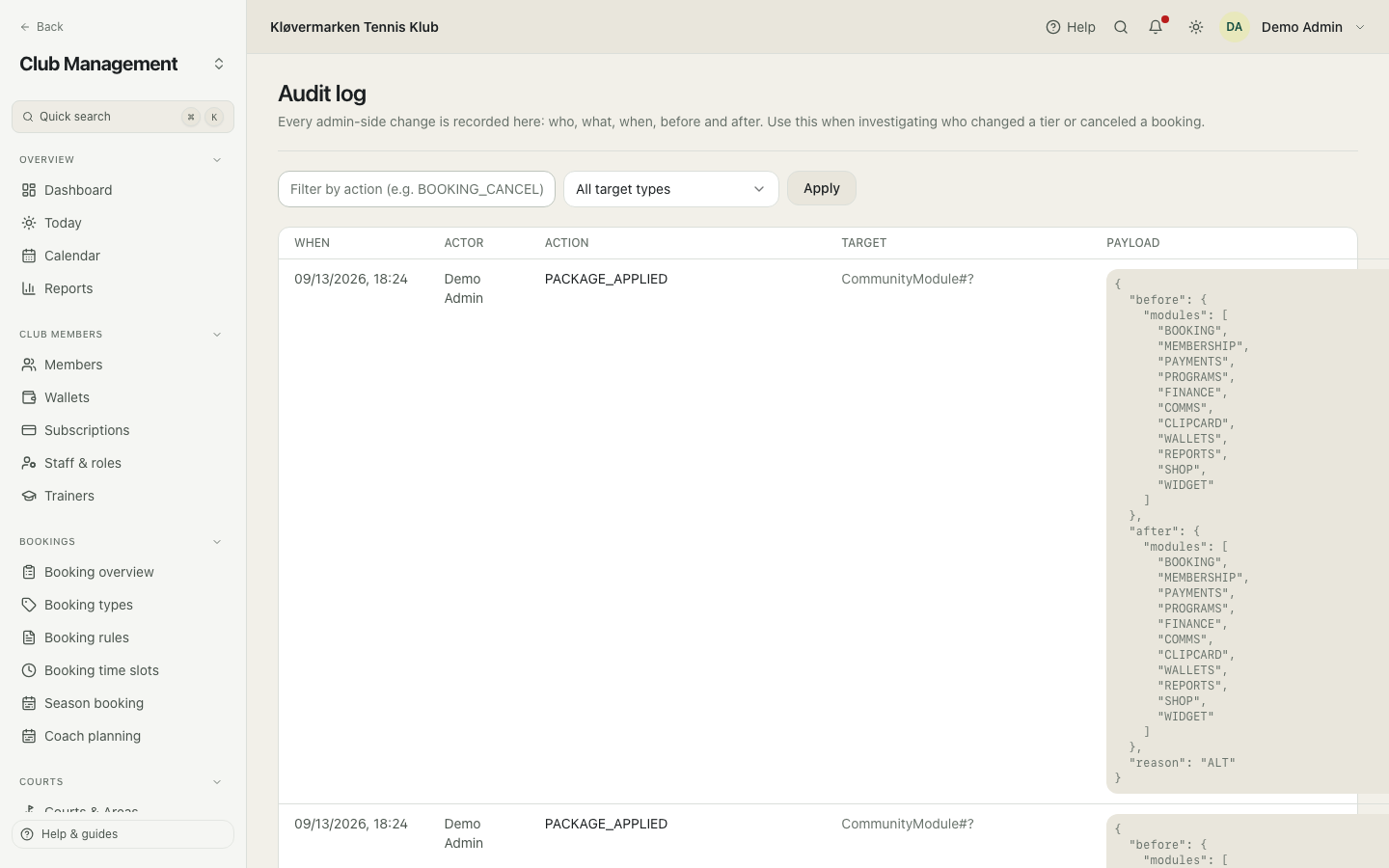The width and height of the screenshot is (1389, 868).
Task: Click the Booking overview clipboard icon
Action: tap(29, 572)
